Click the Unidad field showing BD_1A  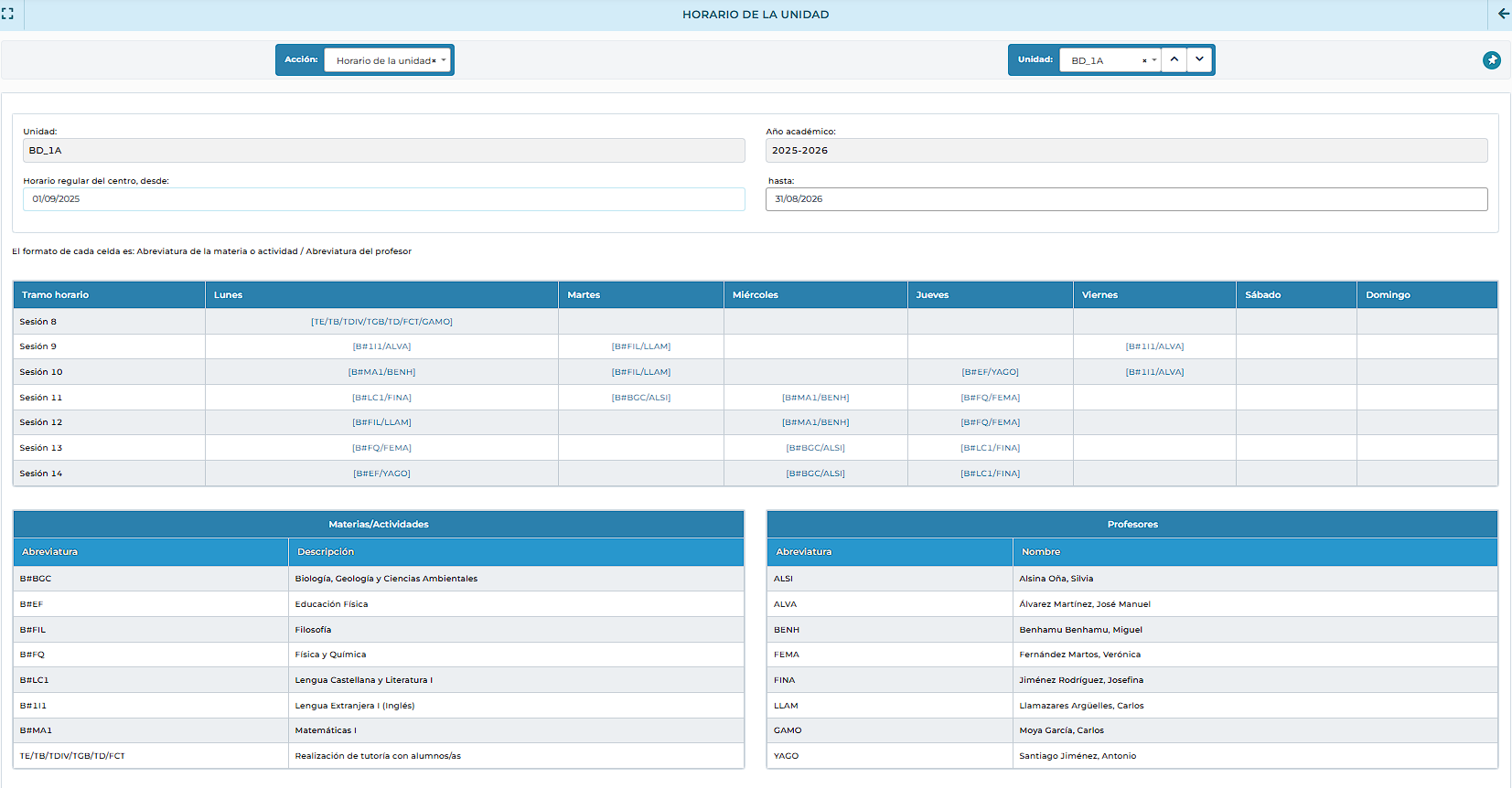click(x=383, y=151)
